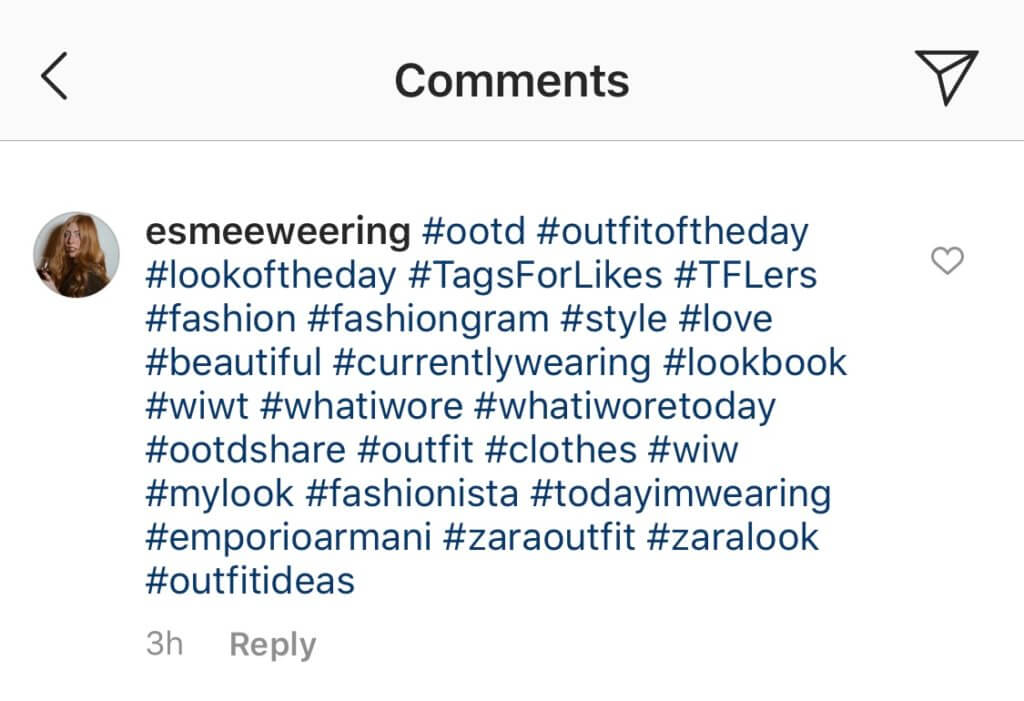Image resolution: width=1024 pixels, height=701 pixels.
Task: Tap the #fashionista hashtag
Action: click(411, 493)
